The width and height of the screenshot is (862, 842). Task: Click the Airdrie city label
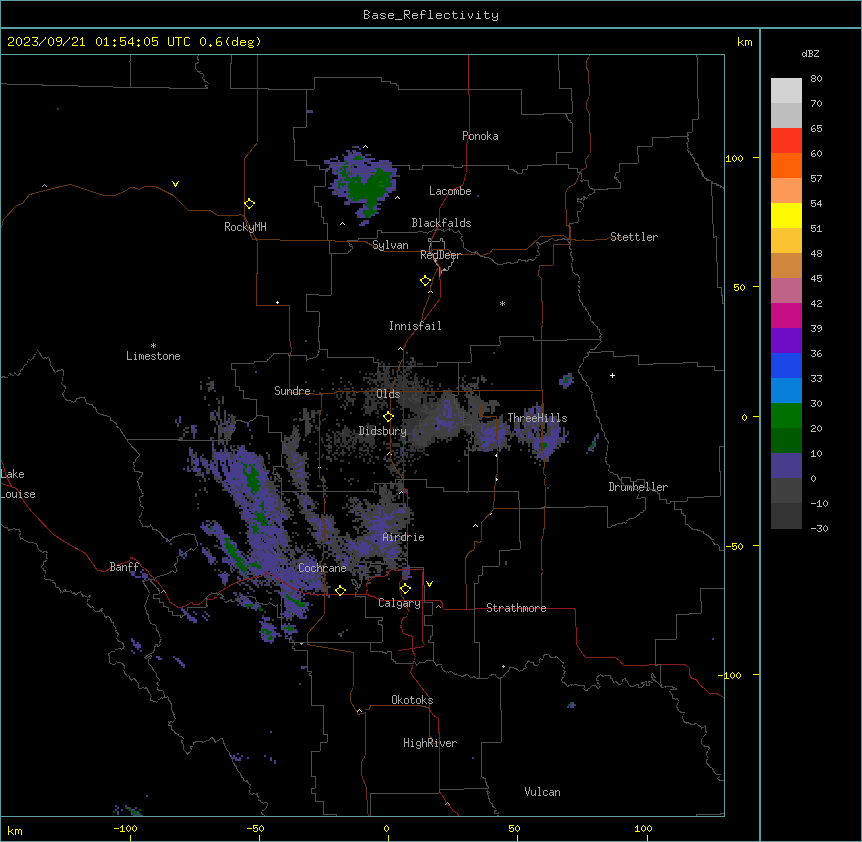[x=403, y=537]
